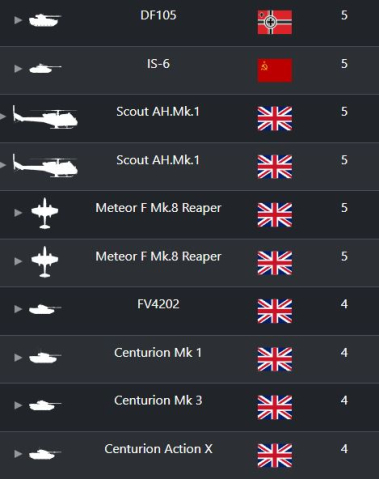This screenshot has width=379, height=479.
Task: Click the Soviet flag in IS-6 row
Action: click(x=275, y=70)
